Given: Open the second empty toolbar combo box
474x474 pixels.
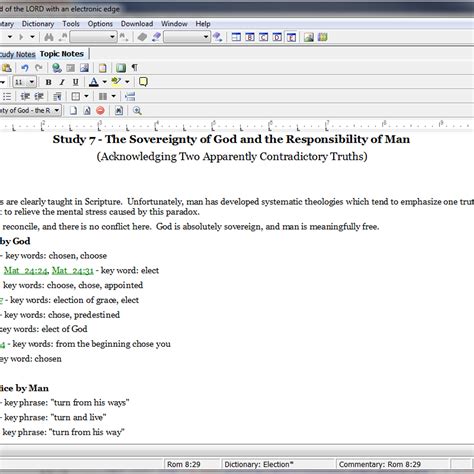Looking at the screenshot, I should pos(187,37).
